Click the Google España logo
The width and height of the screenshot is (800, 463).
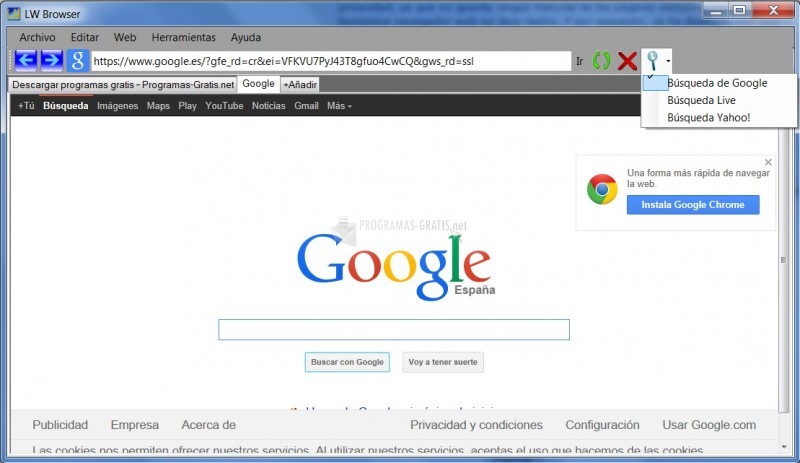pos(395,266)
